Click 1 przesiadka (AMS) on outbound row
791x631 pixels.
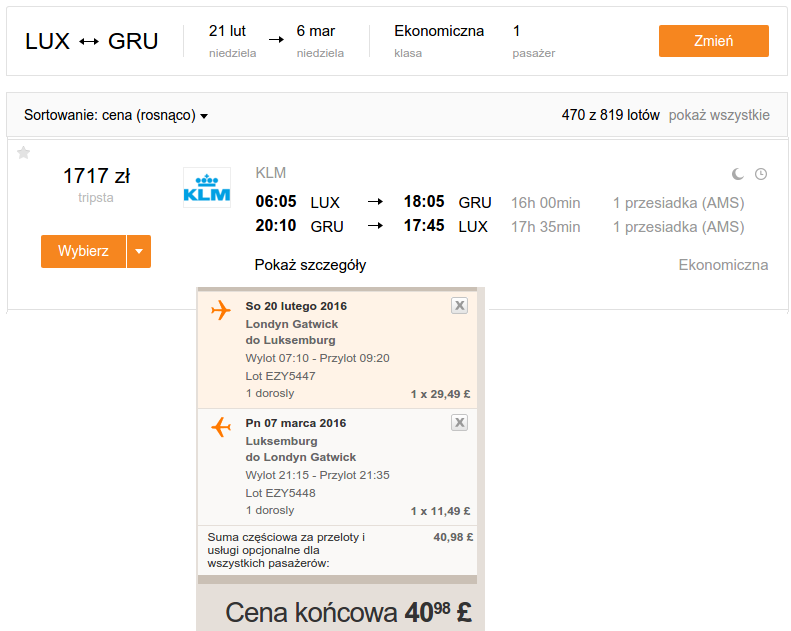679,203
